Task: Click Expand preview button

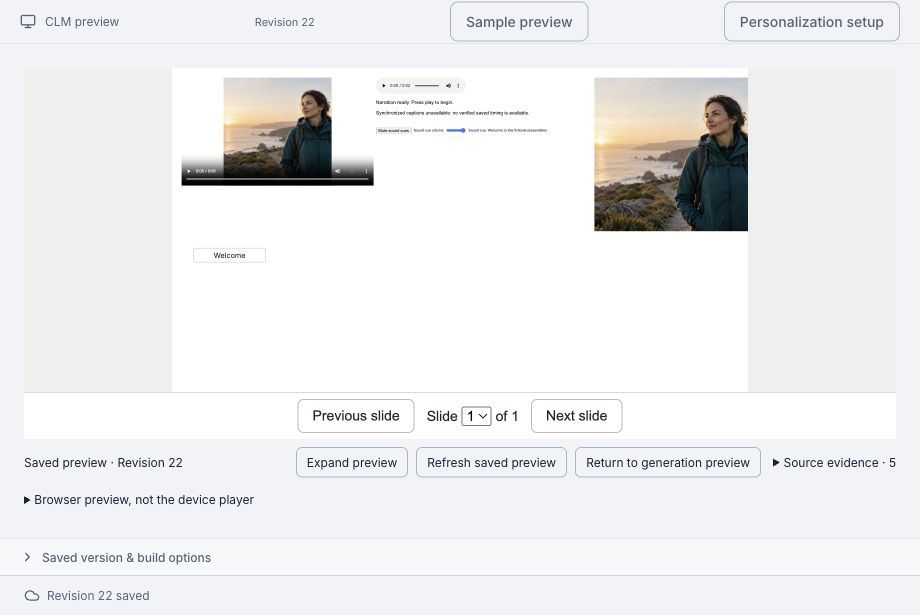Action: click(x=351, y=462)
